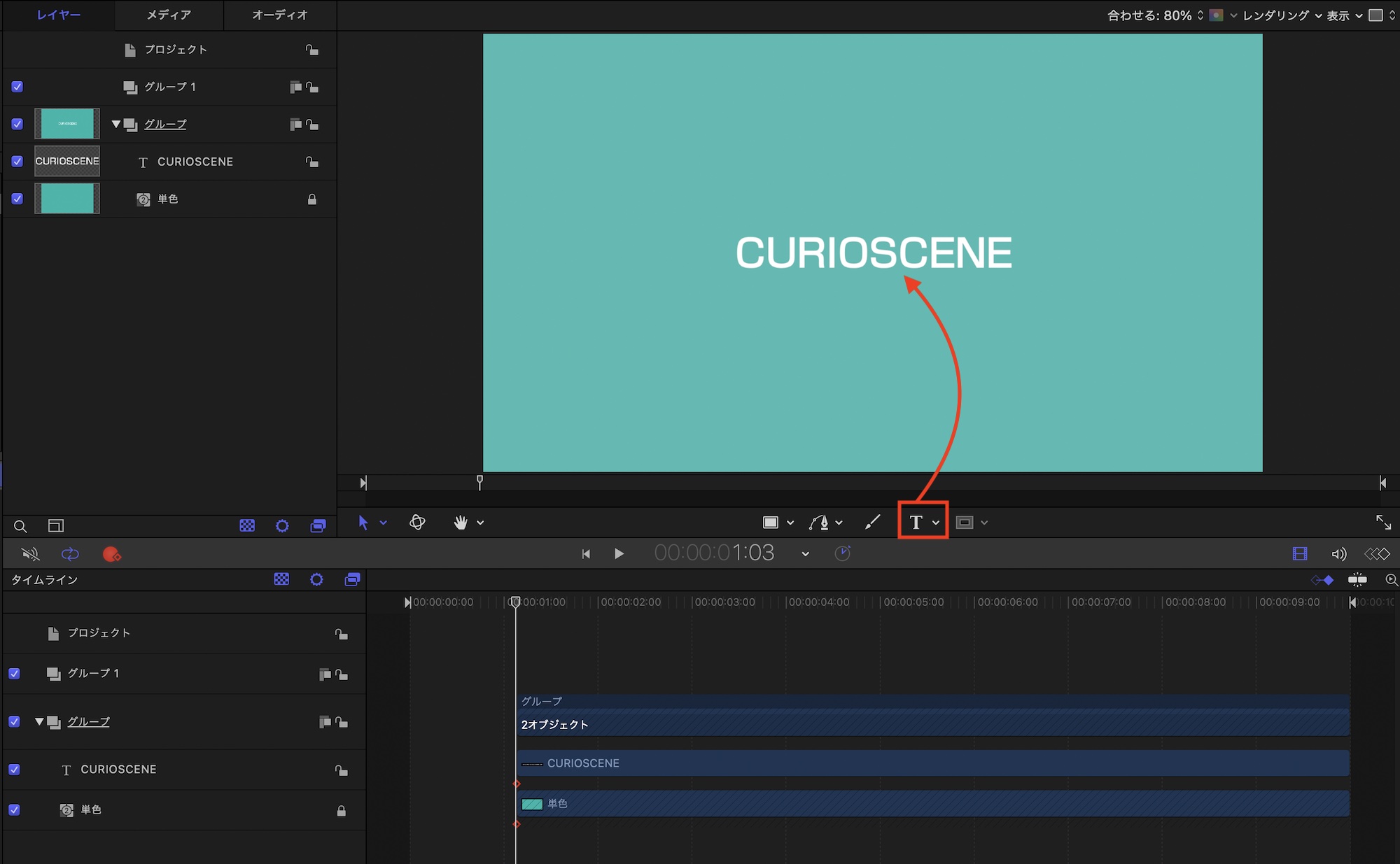This screenshot has height=864, width=1400.
Task: Click the 単色 teal layer thumbnail
Action: pyautogui.click(x=67, y=199)
